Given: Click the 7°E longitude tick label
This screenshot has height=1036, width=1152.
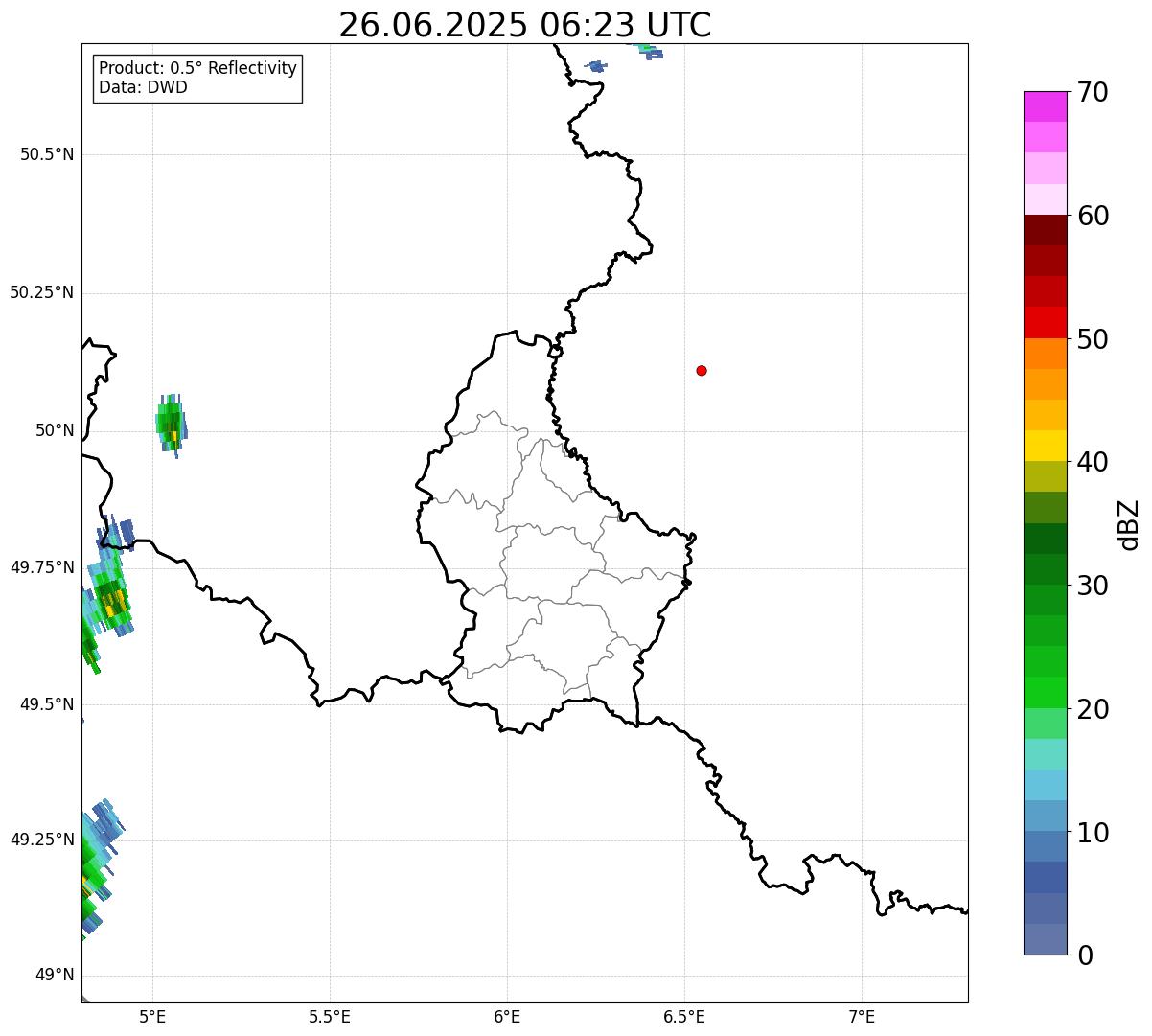Looking at the screenshot, I should click(x=862, y=1016).
